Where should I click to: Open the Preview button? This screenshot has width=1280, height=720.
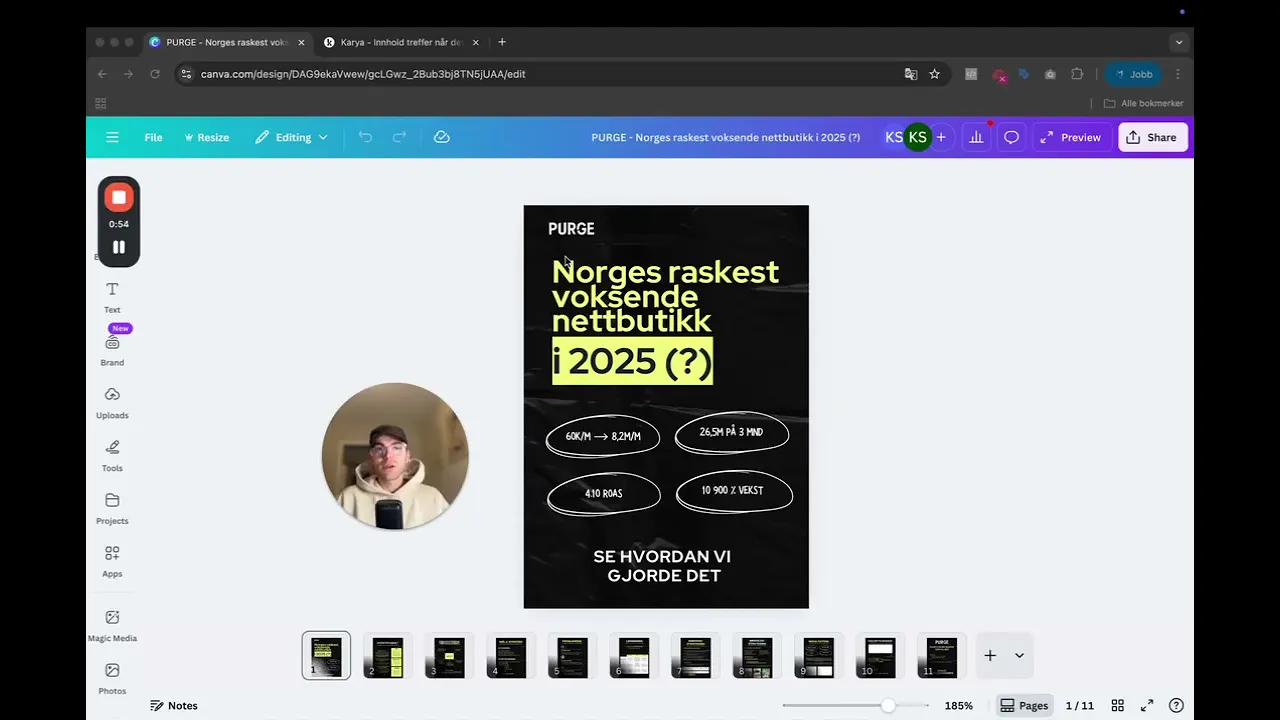pyautogui.click(x=1070, y=137)
